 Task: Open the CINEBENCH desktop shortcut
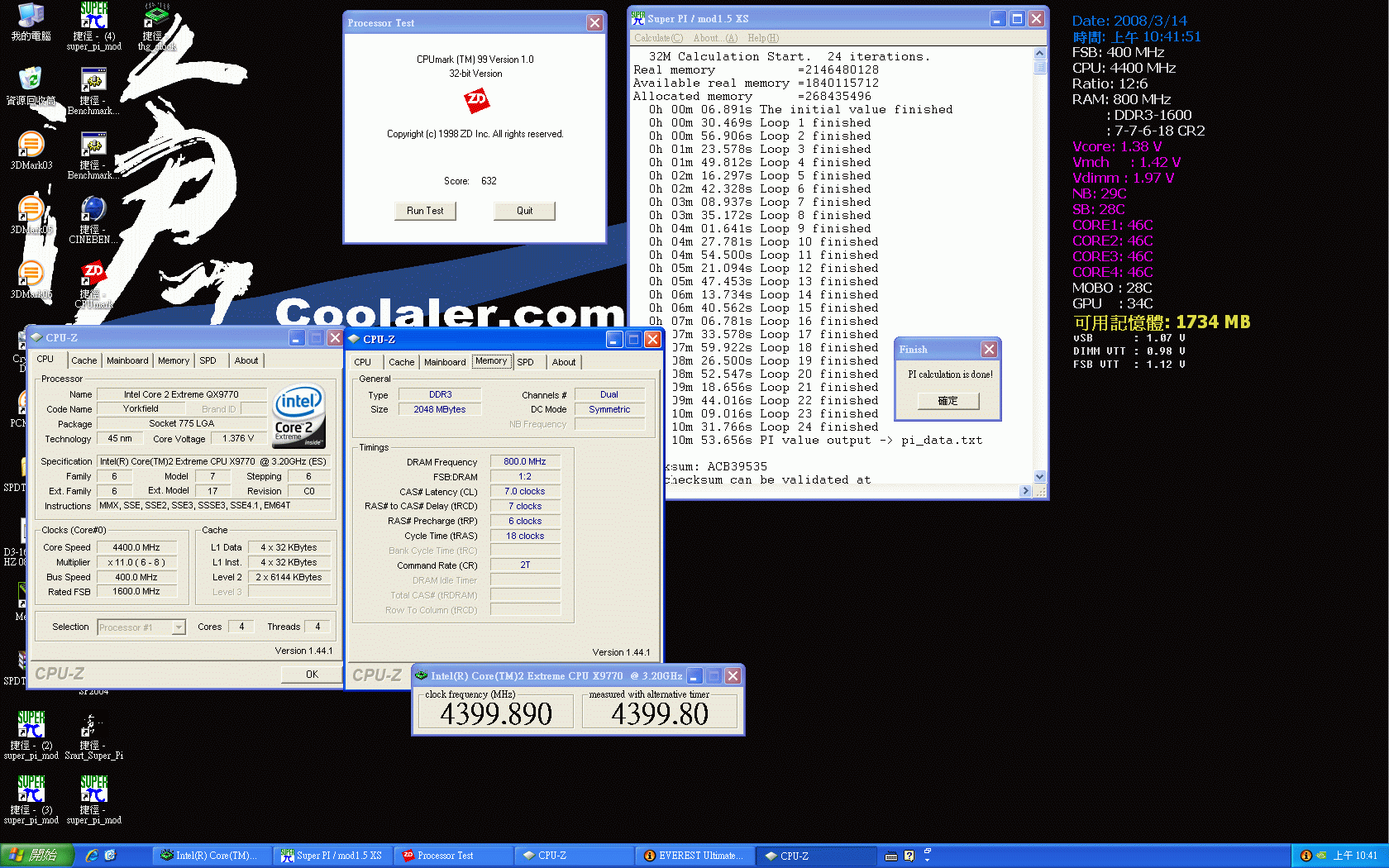(93, 211)
